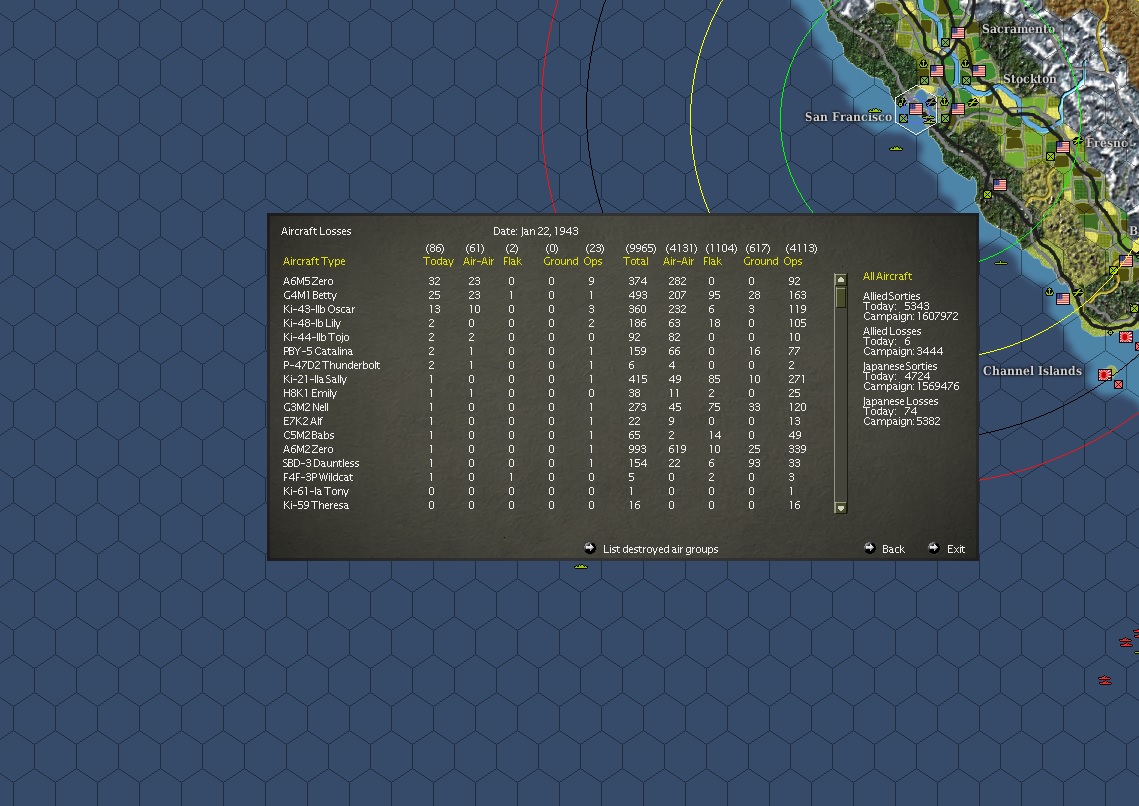
Task: Click Flak header under (1104)
Action: tap(713, 261)
